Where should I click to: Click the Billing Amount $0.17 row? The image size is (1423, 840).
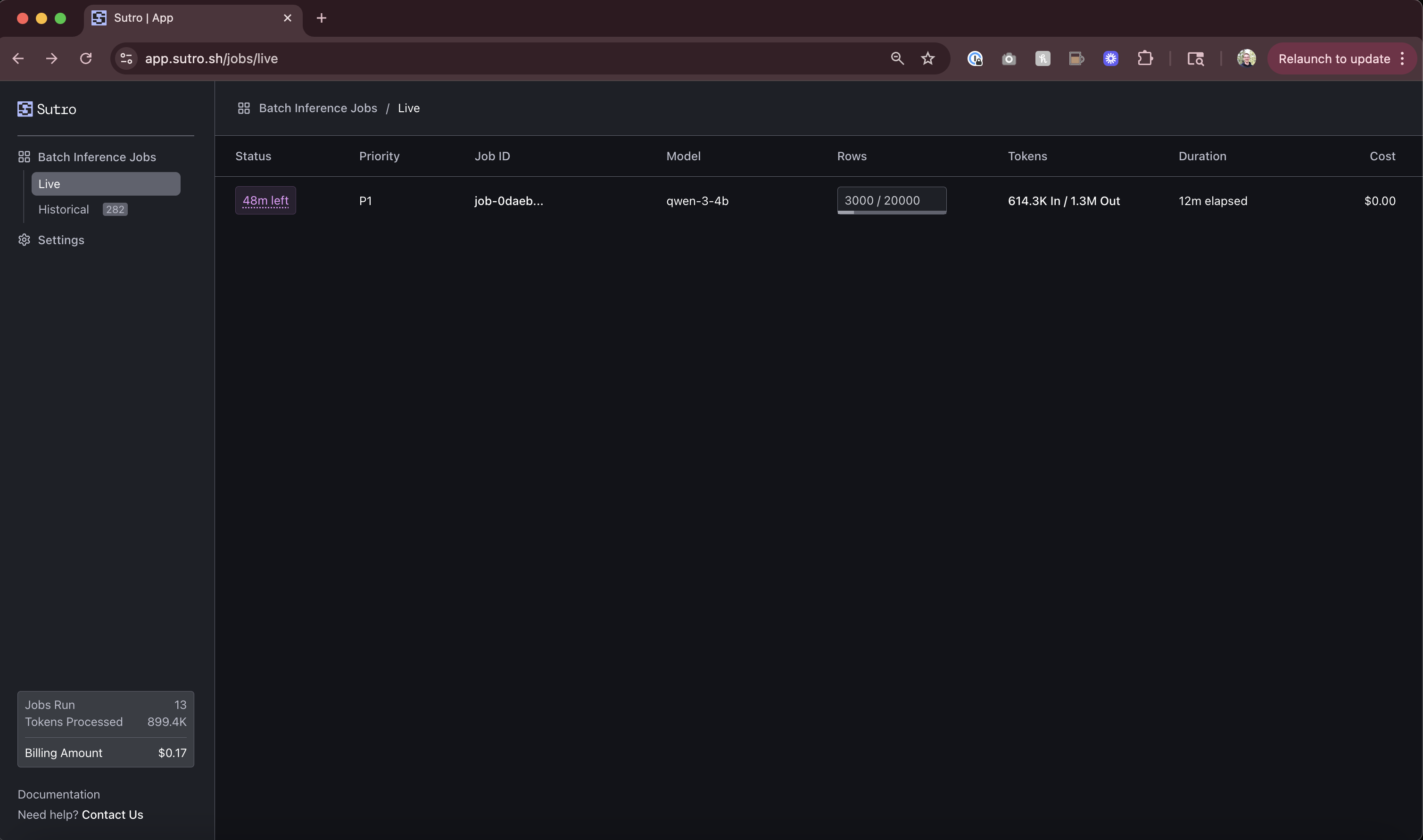click(106, 753)
